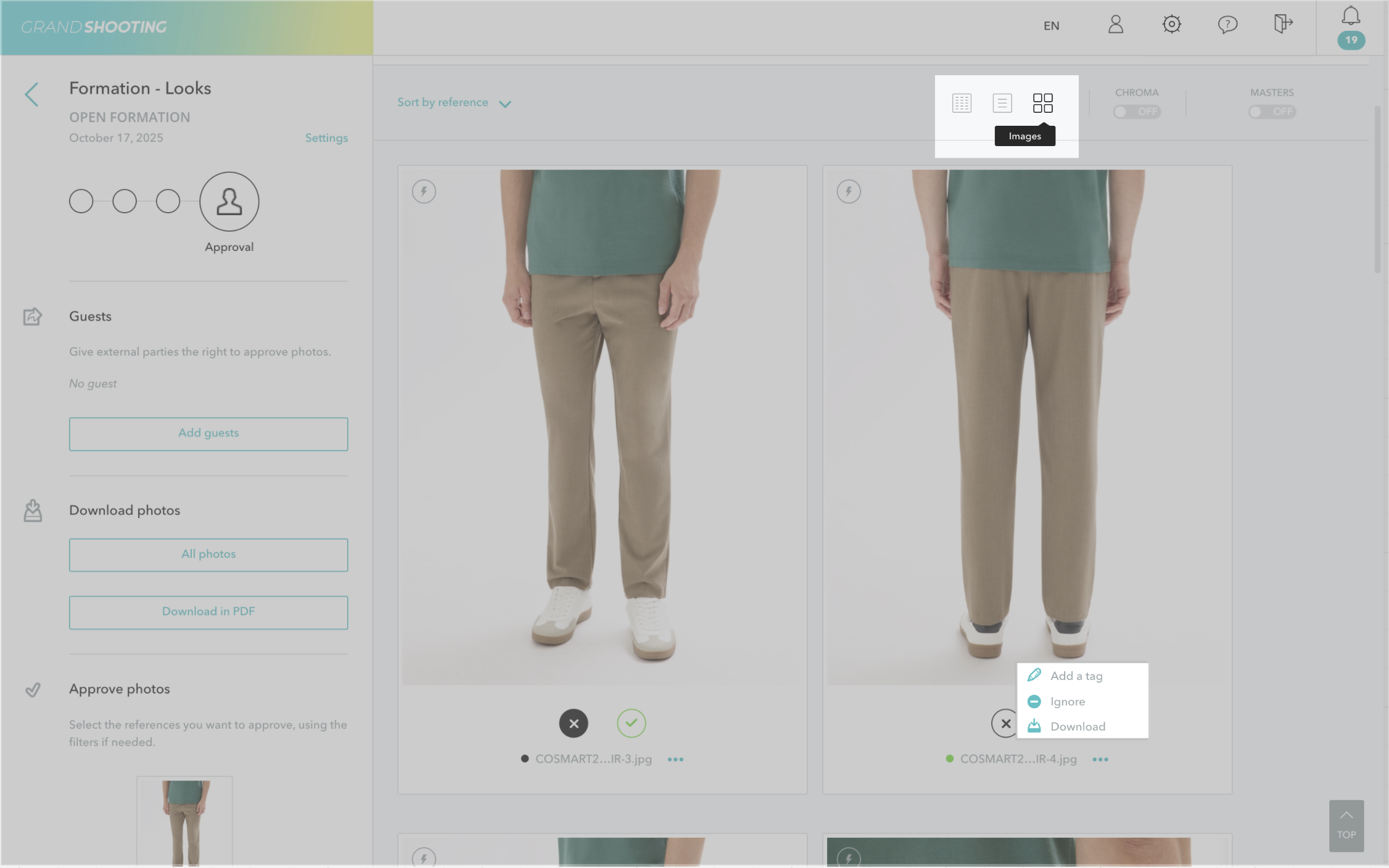
Task: Open the notifications bell
Action: [1351, 16]
